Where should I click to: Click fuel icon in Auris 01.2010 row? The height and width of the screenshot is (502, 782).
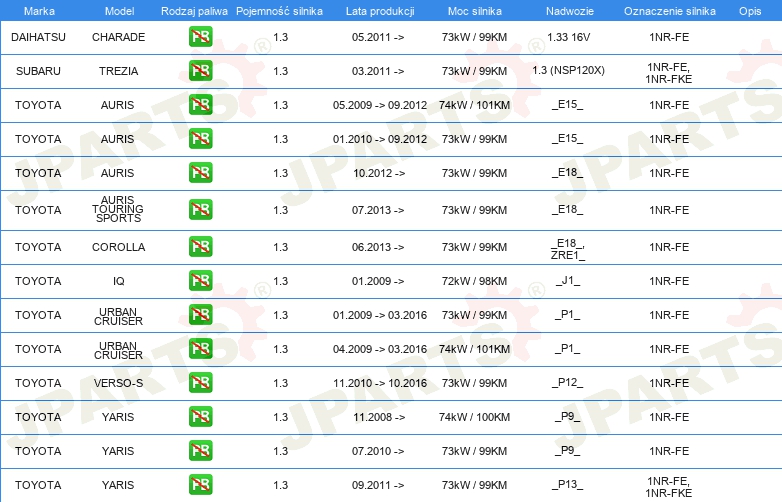(200, 138)
